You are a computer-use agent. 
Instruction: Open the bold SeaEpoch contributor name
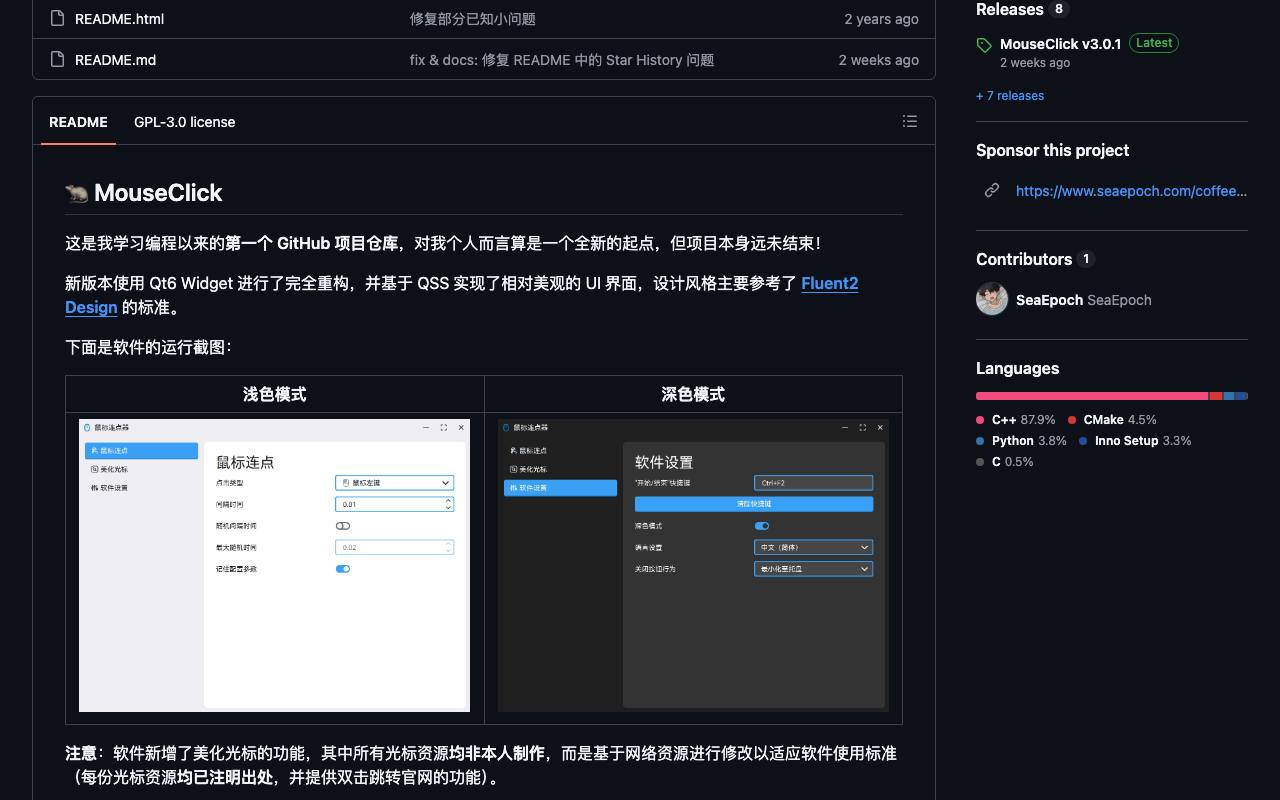[1049, 300]
